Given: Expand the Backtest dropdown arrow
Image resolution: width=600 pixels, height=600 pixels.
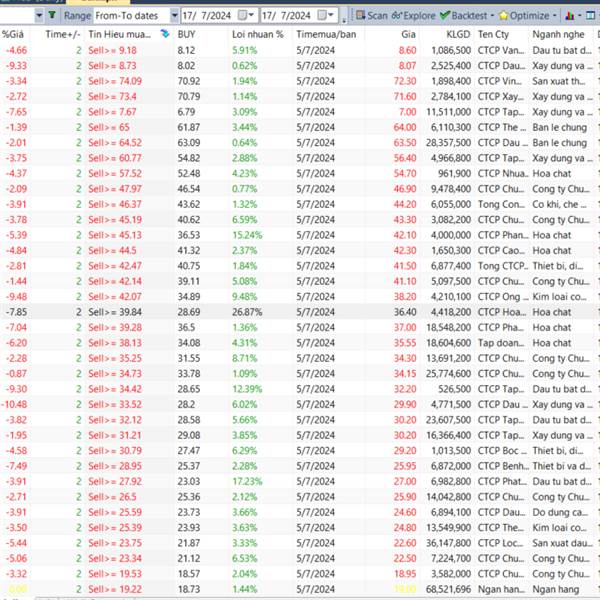Looking at the screenshot, I should [x=492, y=16].
